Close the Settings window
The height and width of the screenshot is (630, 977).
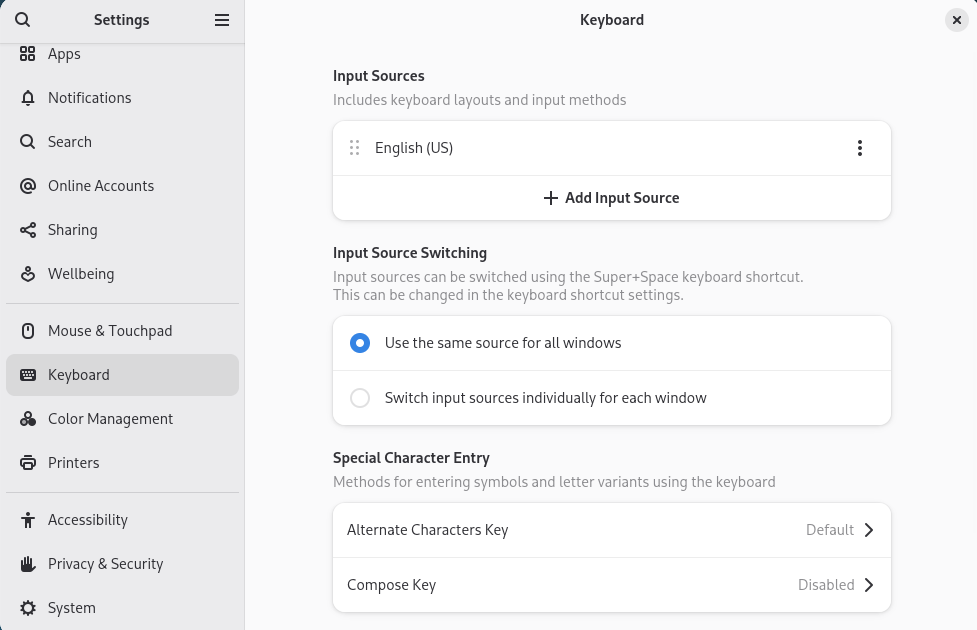[x=956, y=20]
